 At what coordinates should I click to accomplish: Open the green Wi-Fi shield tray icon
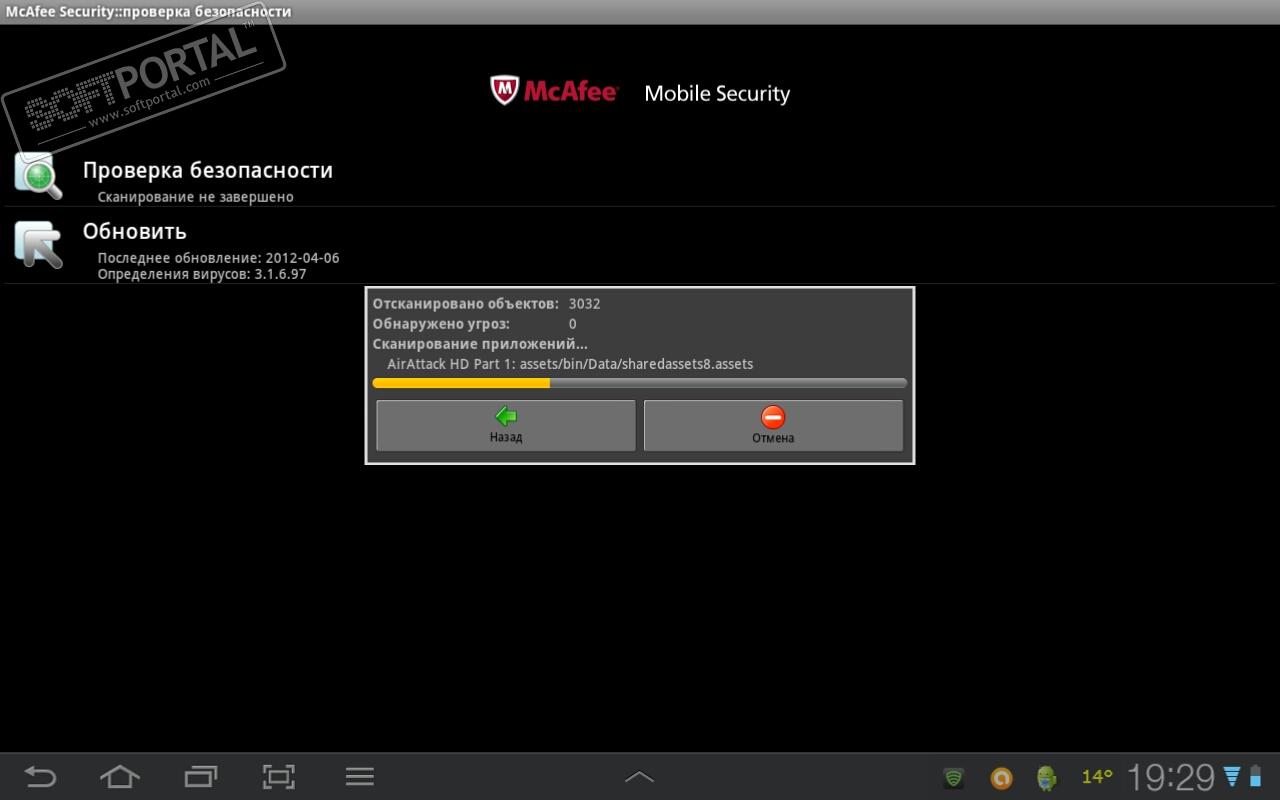coord(954,777)
